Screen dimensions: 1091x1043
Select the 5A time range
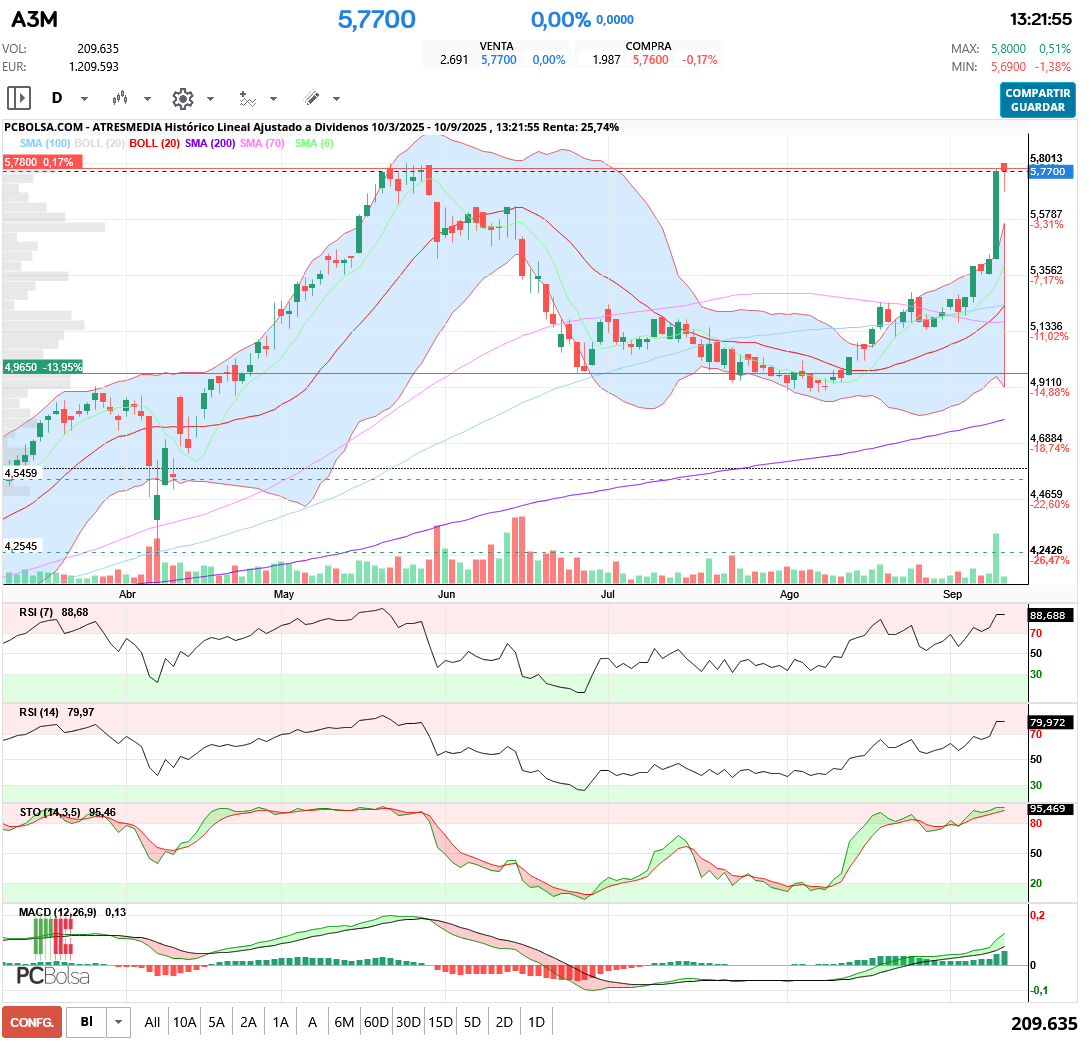(216, 1022)
